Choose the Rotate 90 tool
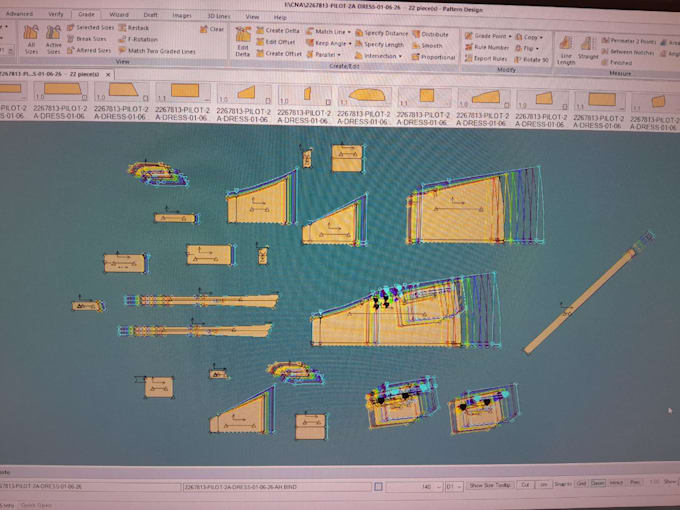680x510 pixels. (x=531, y=59)
